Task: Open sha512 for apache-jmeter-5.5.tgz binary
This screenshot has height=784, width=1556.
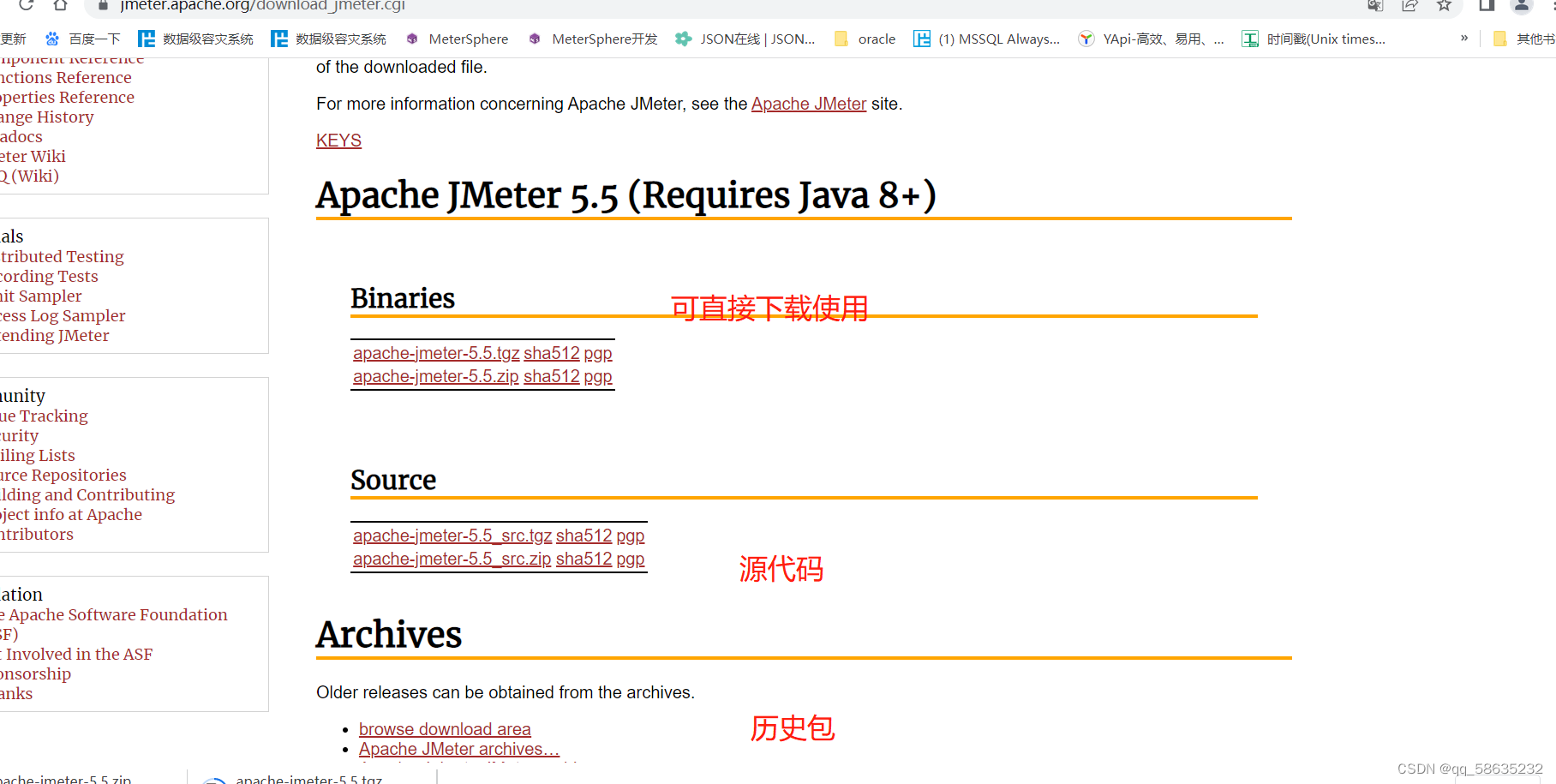Action: pos(552,353)
